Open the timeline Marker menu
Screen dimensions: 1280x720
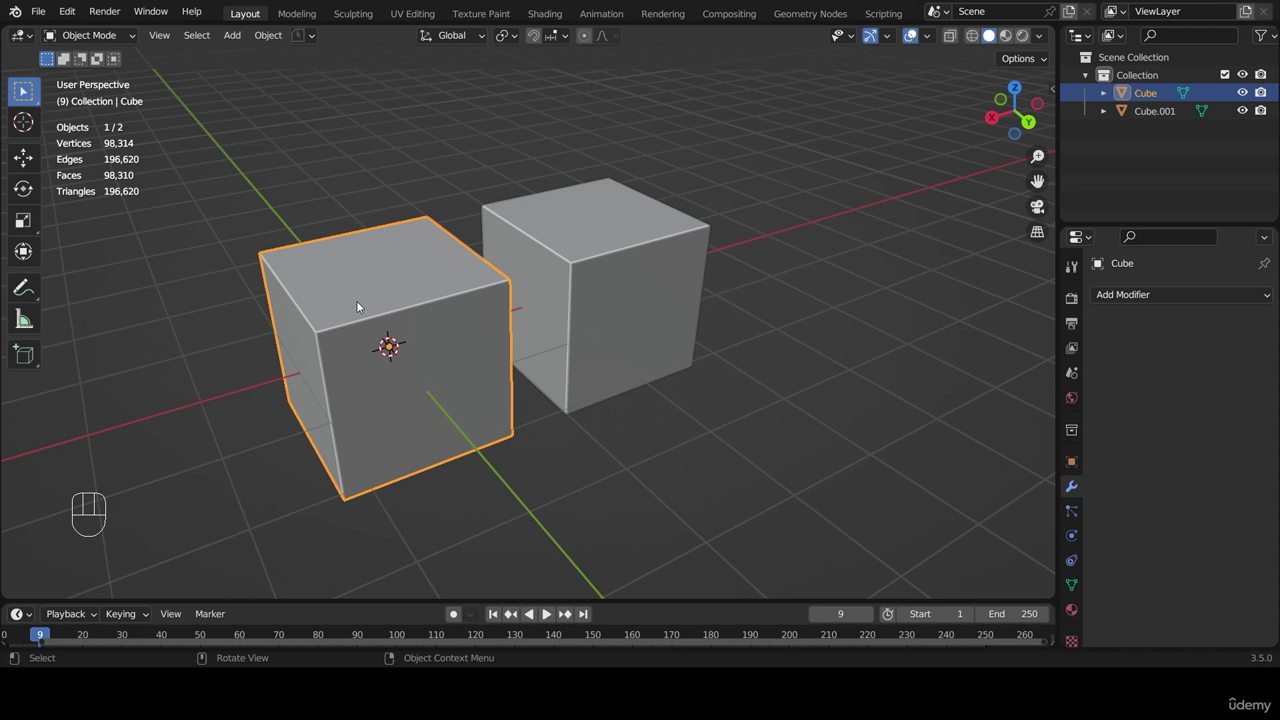[210, 614]
